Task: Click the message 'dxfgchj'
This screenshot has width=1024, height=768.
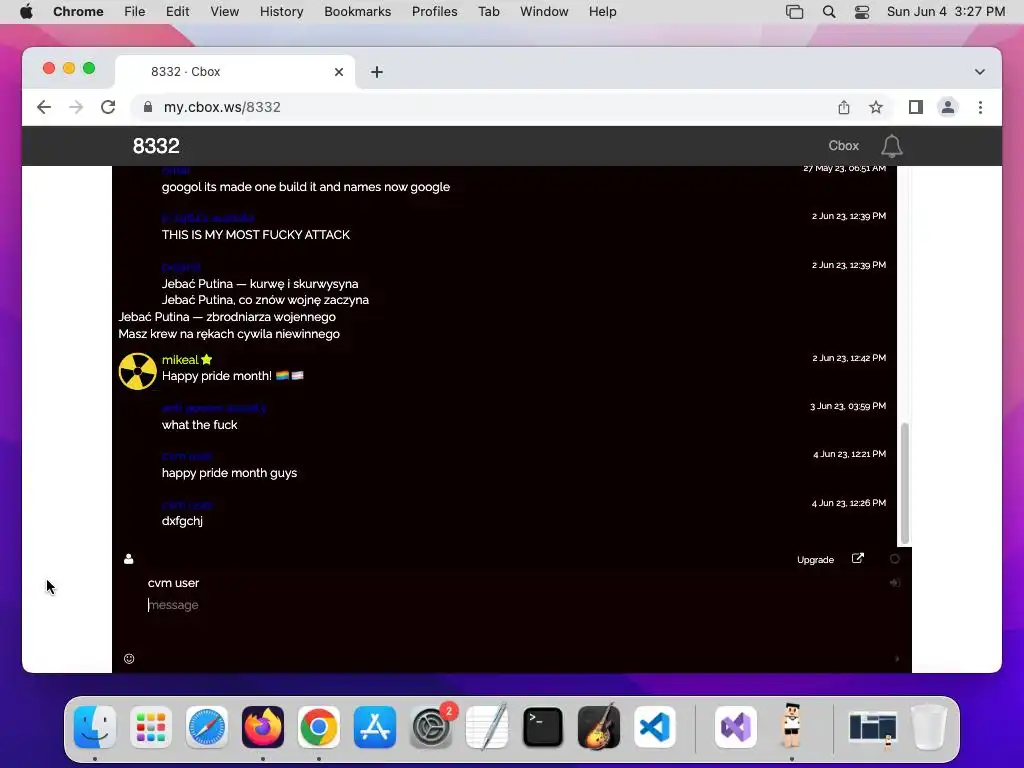Action: [182, 521]
